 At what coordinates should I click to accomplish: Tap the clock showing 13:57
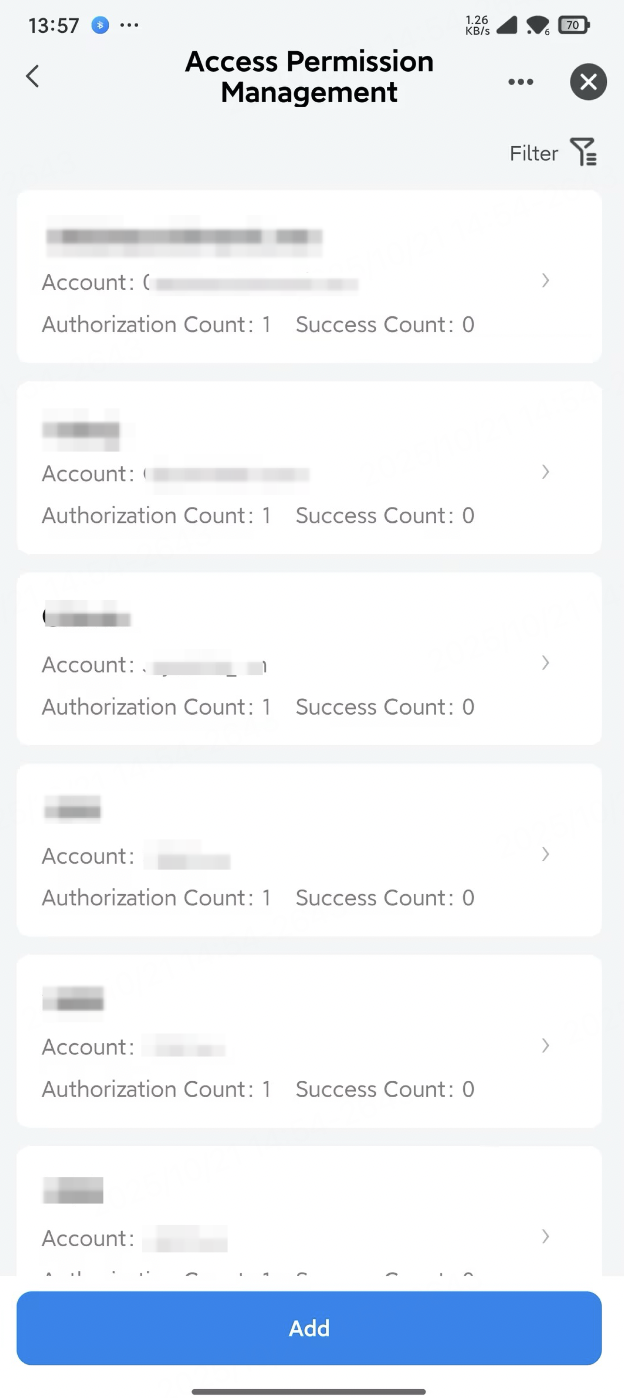click(x=52, y=25)
